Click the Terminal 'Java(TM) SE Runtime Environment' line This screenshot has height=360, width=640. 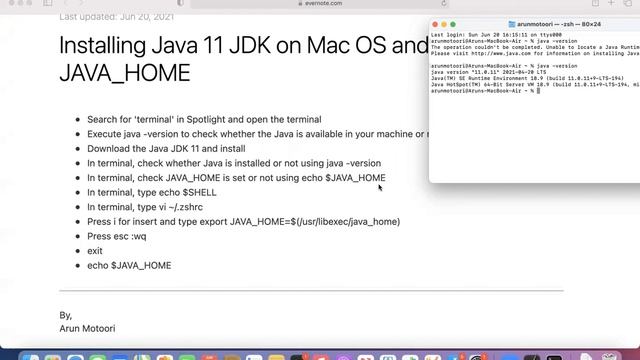(x=527, y=78)
